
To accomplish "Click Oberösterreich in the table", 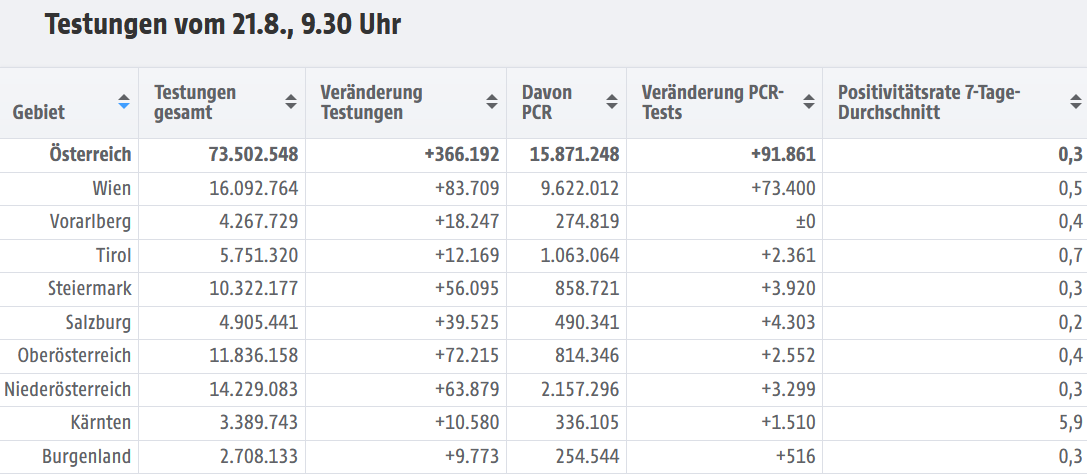I will [x=74, y=356].
